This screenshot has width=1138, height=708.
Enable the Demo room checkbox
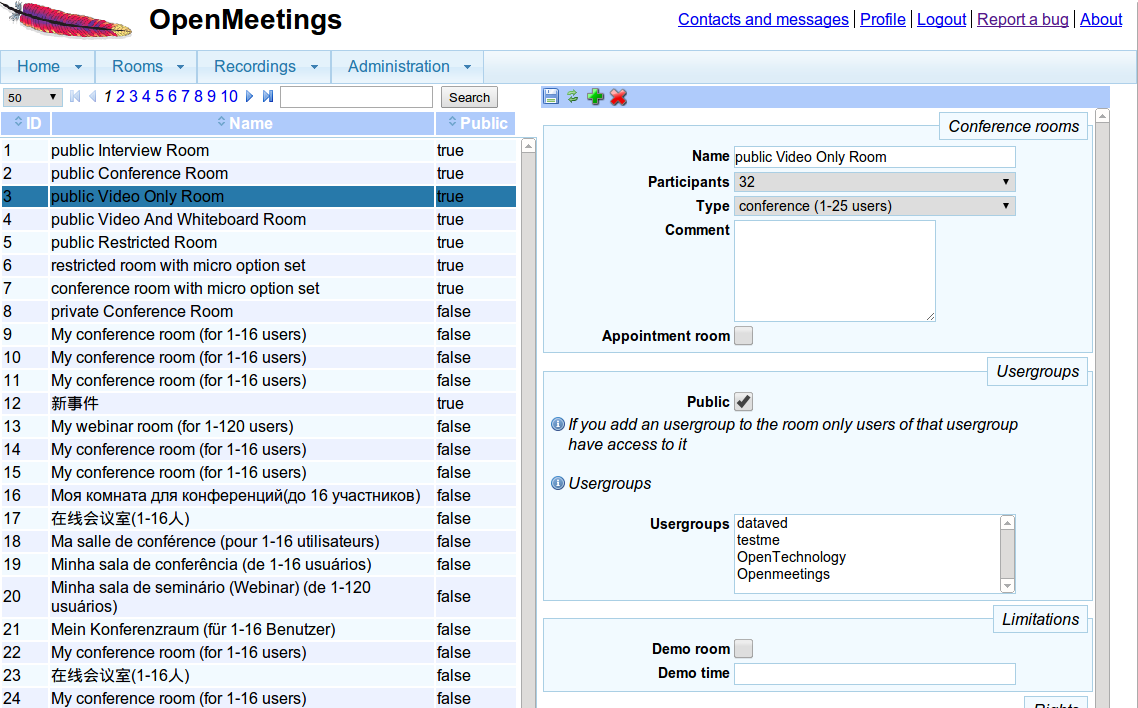(x=743, y=649)
